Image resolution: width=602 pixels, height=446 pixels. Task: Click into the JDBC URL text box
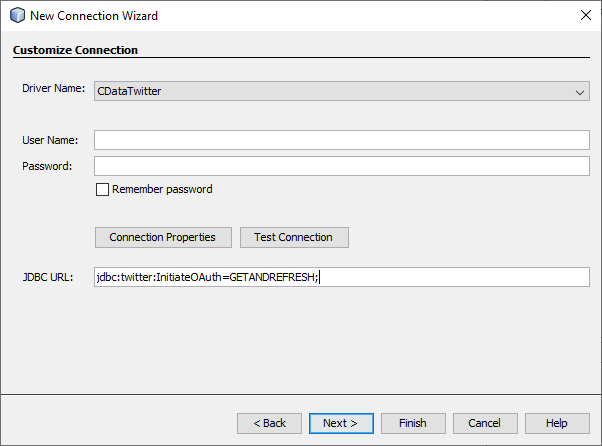tap(342, 277)
